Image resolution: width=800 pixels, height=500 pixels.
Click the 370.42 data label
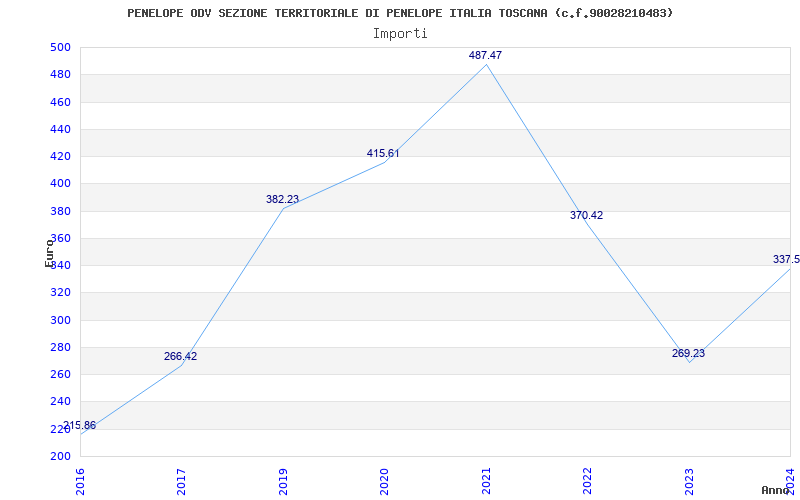pos(586,215)
